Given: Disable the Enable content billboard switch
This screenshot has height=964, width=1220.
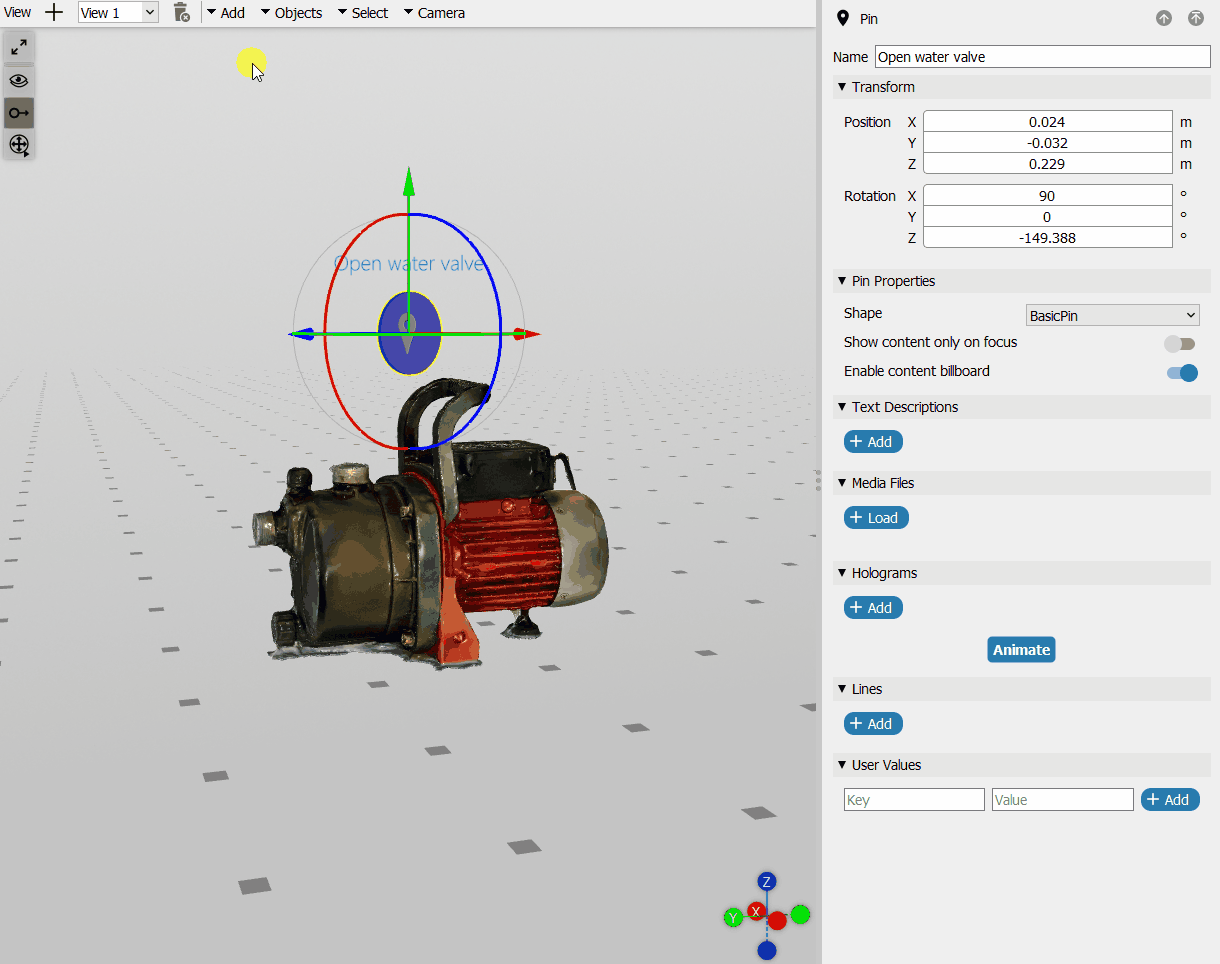Looking at the screenshot, I should pos(1182,373).
